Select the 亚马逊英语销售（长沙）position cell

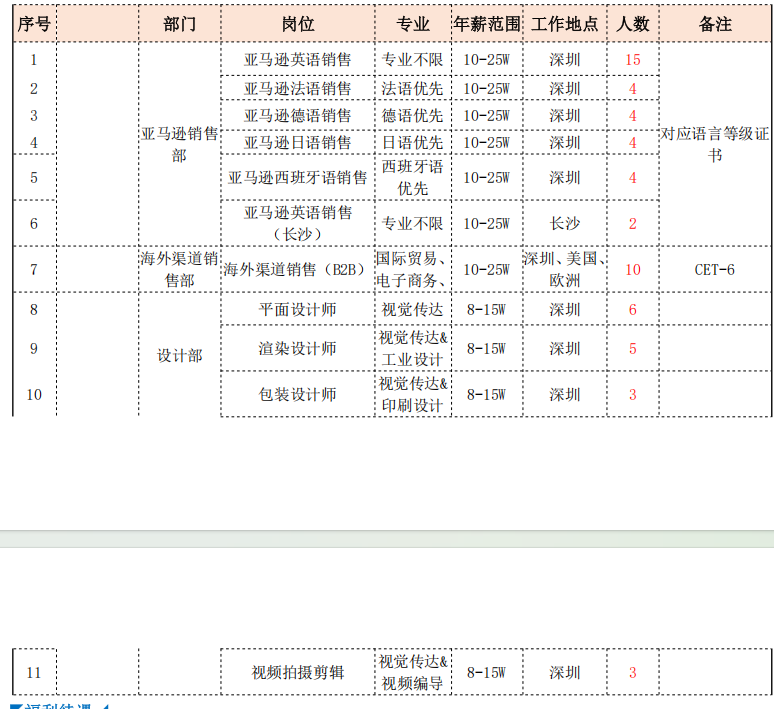(298, 223)
